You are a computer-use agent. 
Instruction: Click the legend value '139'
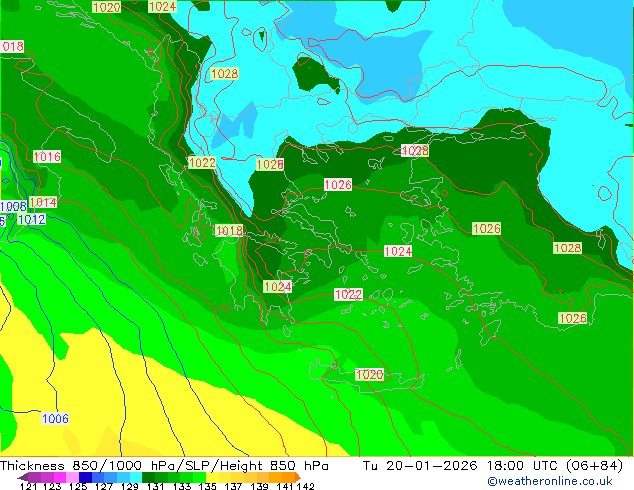coord(259,486)
